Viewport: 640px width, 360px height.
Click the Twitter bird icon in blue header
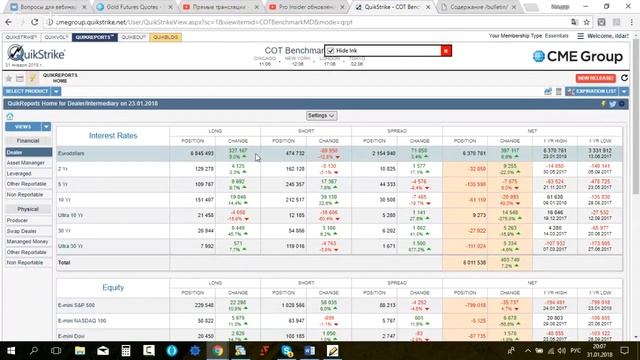pos(612,104)
